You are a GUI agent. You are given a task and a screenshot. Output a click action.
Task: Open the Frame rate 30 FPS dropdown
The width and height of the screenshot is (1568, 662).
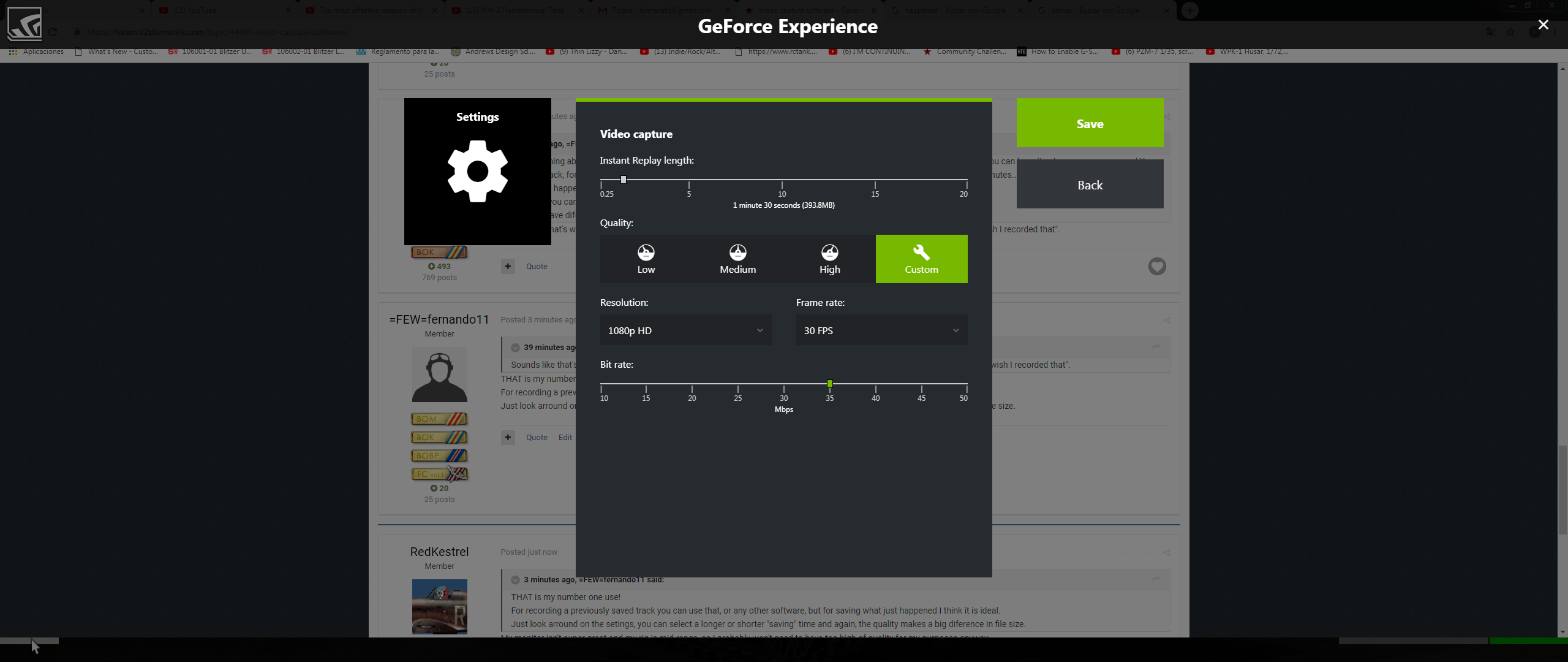tap(881, 330)
